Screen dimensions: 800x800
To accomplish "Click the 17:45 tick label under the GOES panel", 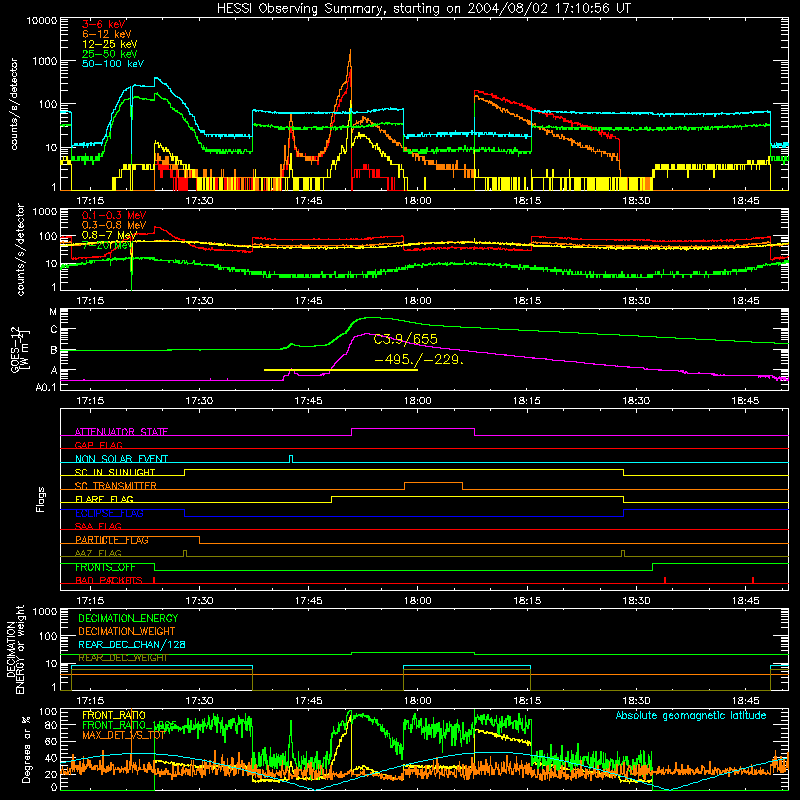I will tap(308, 401).
